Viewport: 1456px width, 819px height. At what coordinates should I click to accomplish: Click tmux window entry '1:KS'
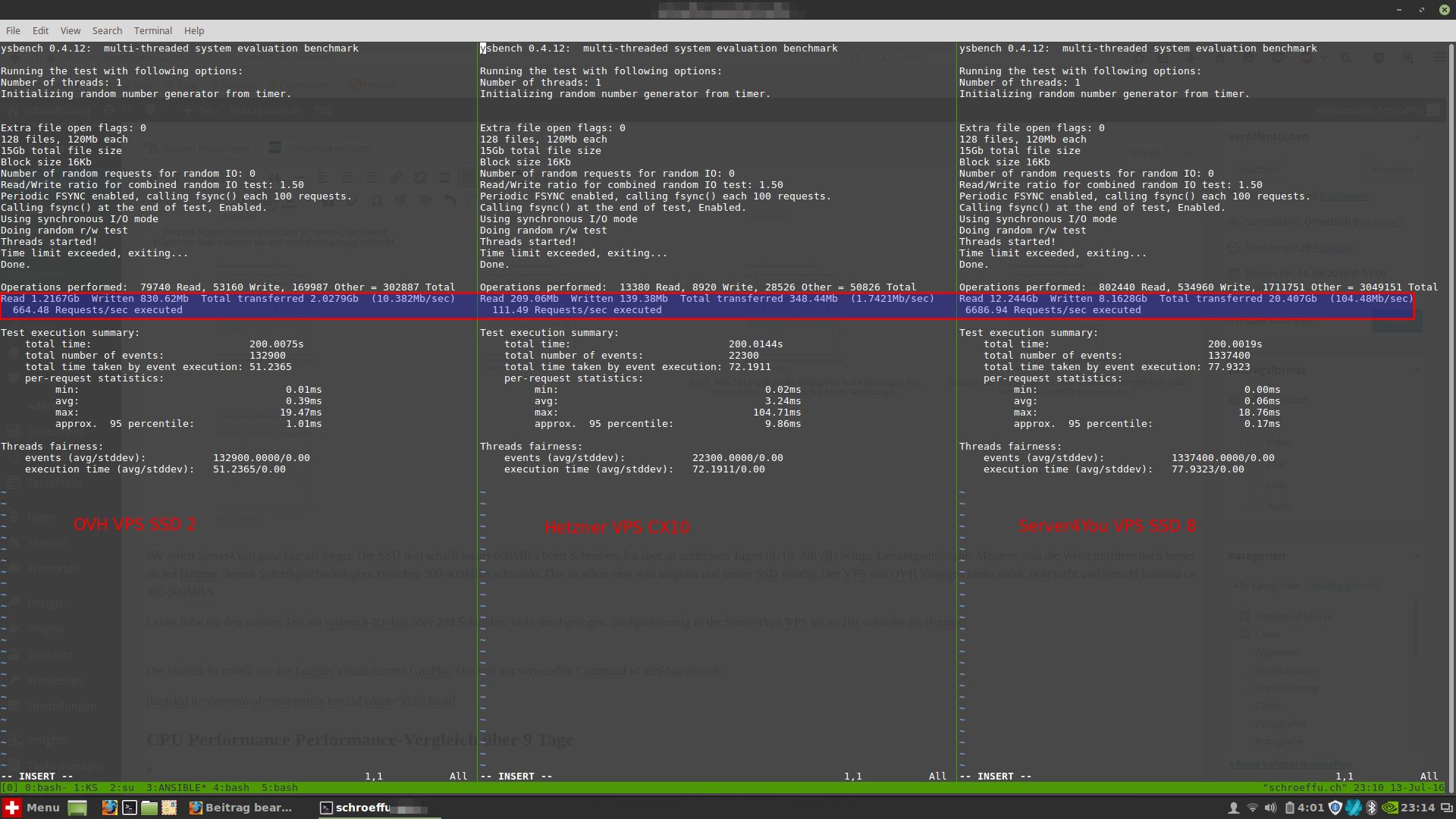pos(86,788)
